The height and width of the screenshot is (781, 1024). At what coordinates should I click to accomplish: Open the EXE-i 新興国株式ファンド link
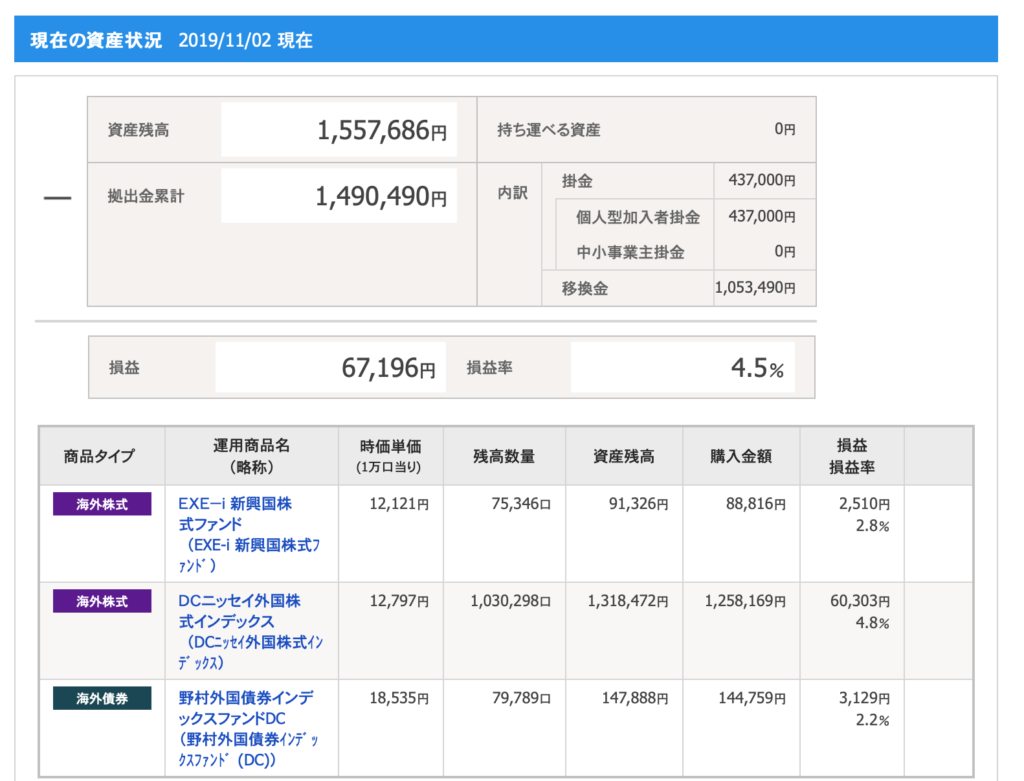coord(249,534)
